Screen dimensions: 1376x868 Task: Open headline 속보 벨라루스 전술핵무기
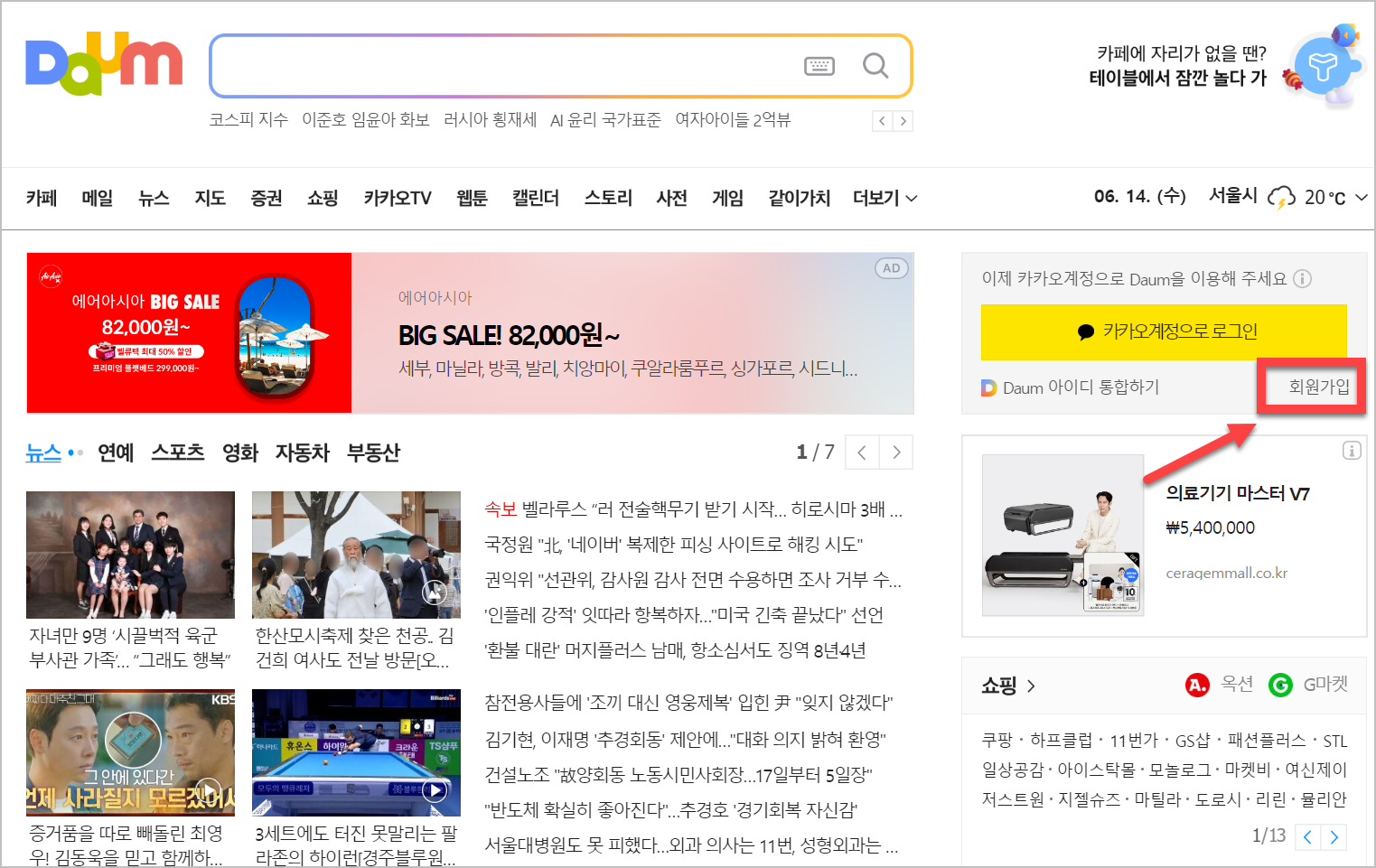693,509
